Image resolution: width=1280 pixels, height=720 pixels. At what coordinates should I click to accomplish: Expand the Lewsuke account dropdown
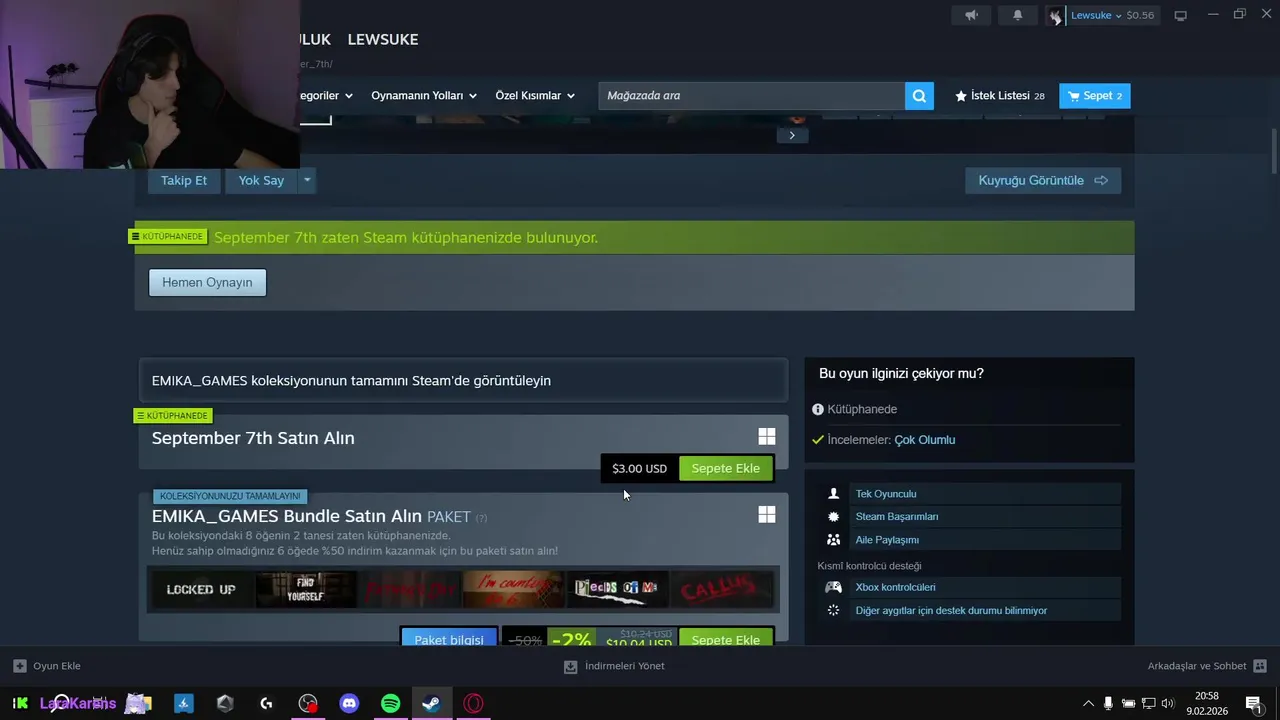(x=1118, y=16)
